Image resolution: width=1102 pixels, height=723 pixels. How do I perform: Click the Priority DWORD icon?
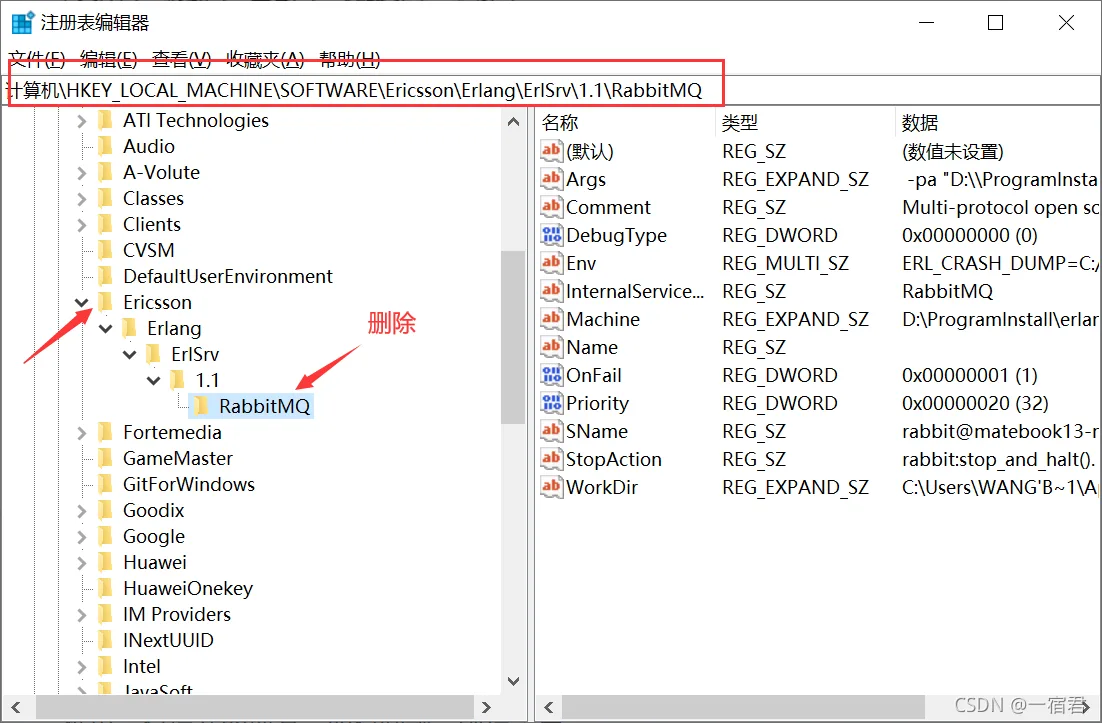(551, 403)
